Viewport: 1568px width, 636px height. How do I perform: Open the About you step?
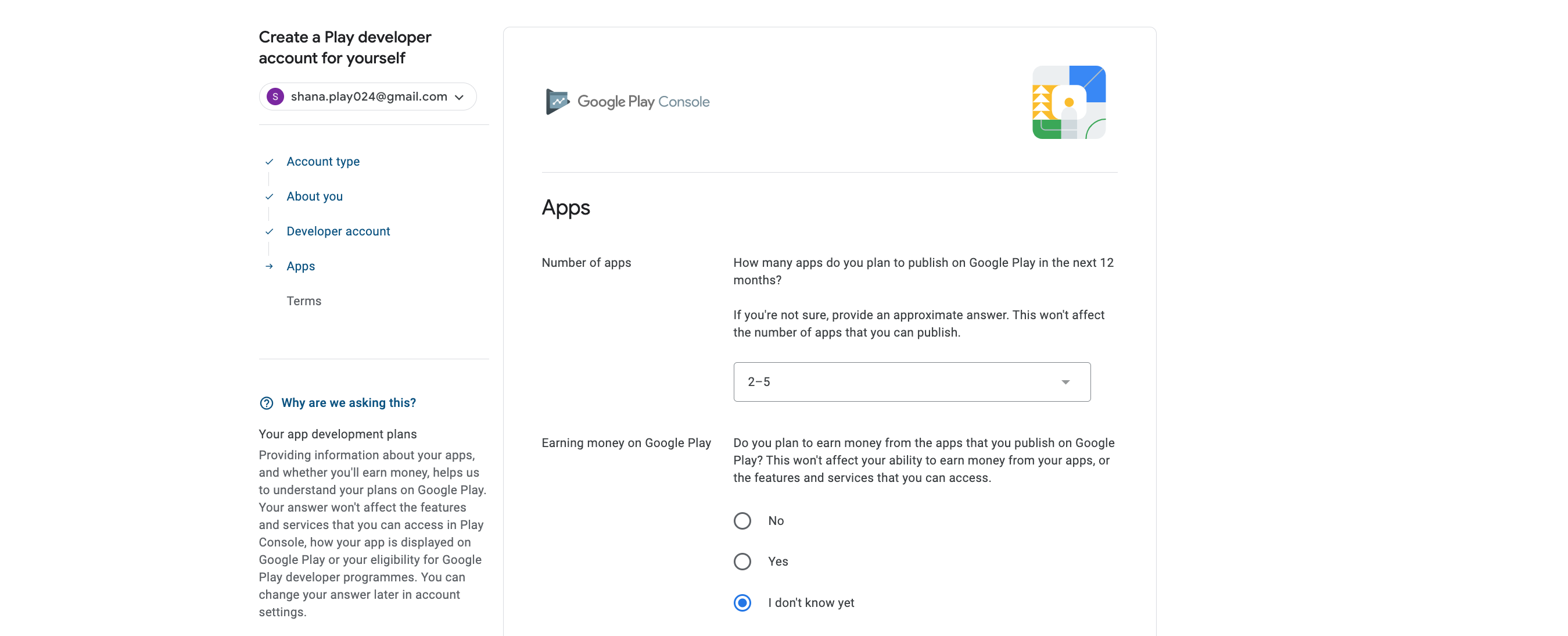click(x=314, y=196)
